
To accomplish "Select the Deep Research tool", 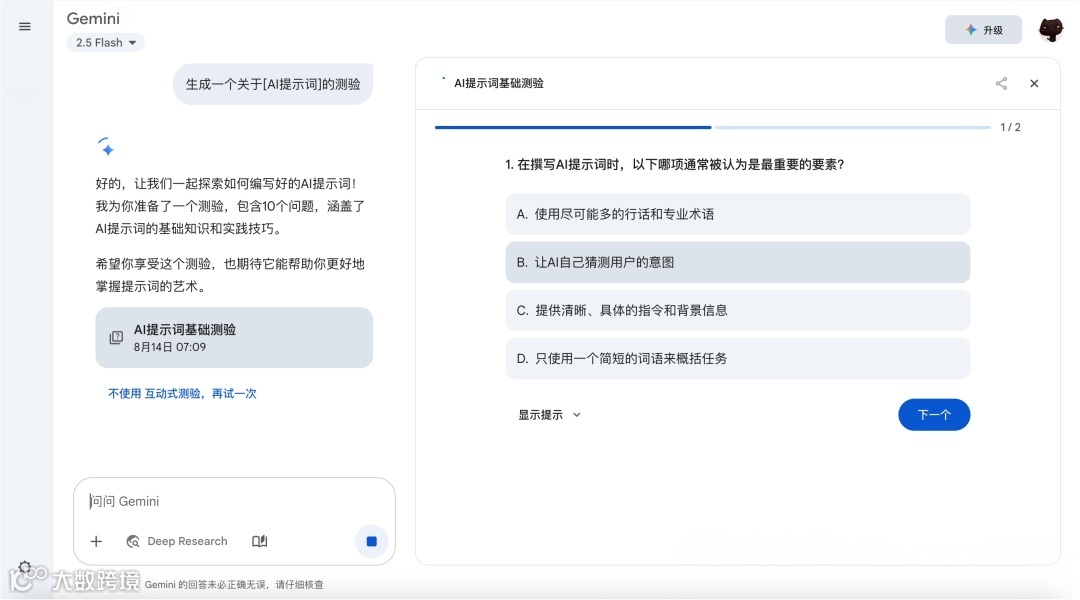I will click(177, 541).
